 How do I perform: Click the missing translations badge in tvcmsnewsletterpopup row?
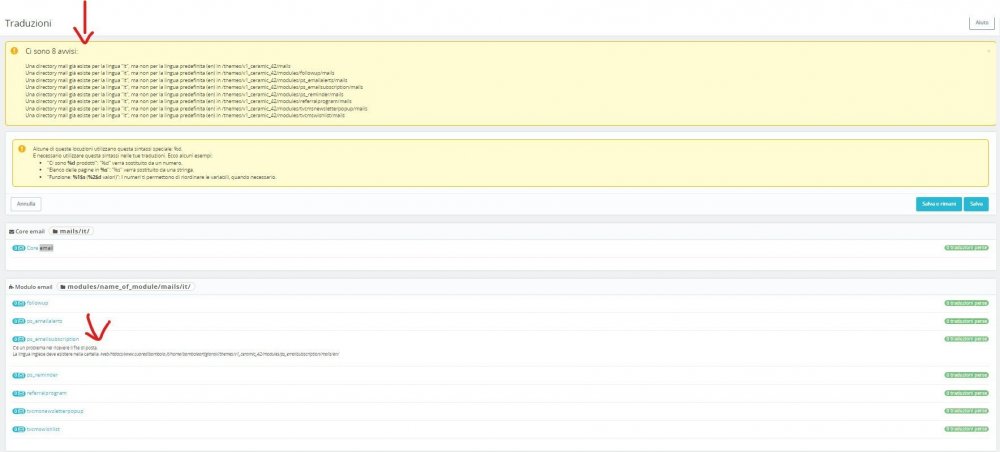(x=966, y=411)
